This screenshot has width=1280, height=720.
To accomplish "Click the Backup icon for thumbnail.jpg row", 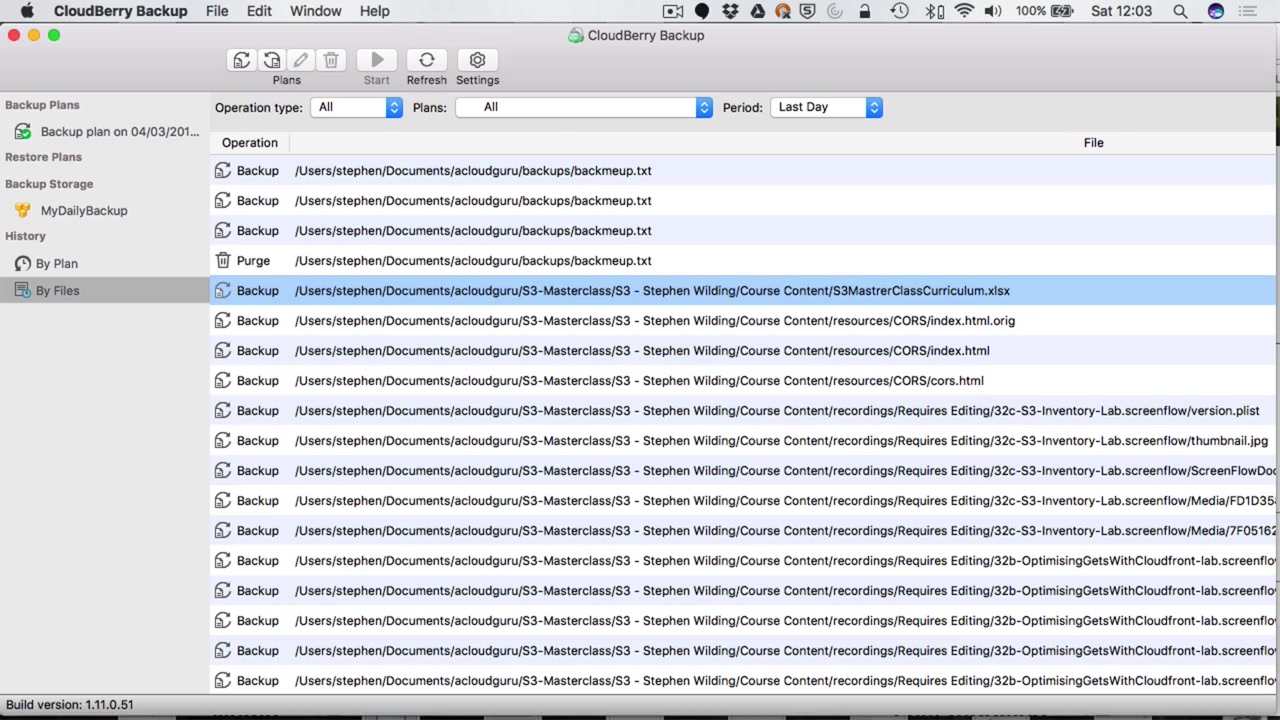I will pos(223,441).
